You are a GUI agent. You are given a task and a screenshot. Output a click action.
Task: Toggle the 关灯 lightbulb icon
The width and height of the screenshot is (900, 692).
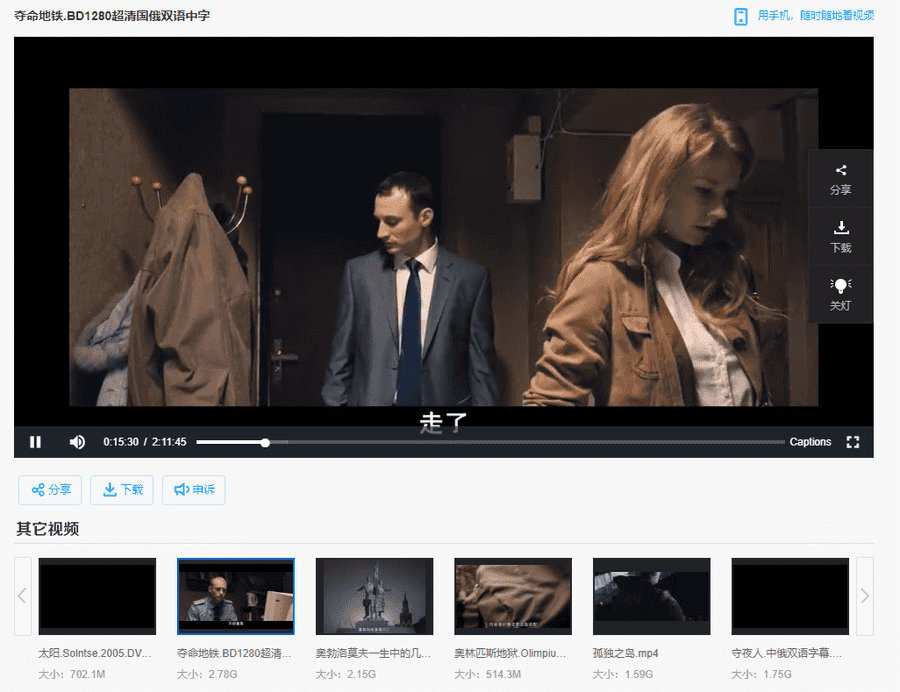click(x=841, y=285)
